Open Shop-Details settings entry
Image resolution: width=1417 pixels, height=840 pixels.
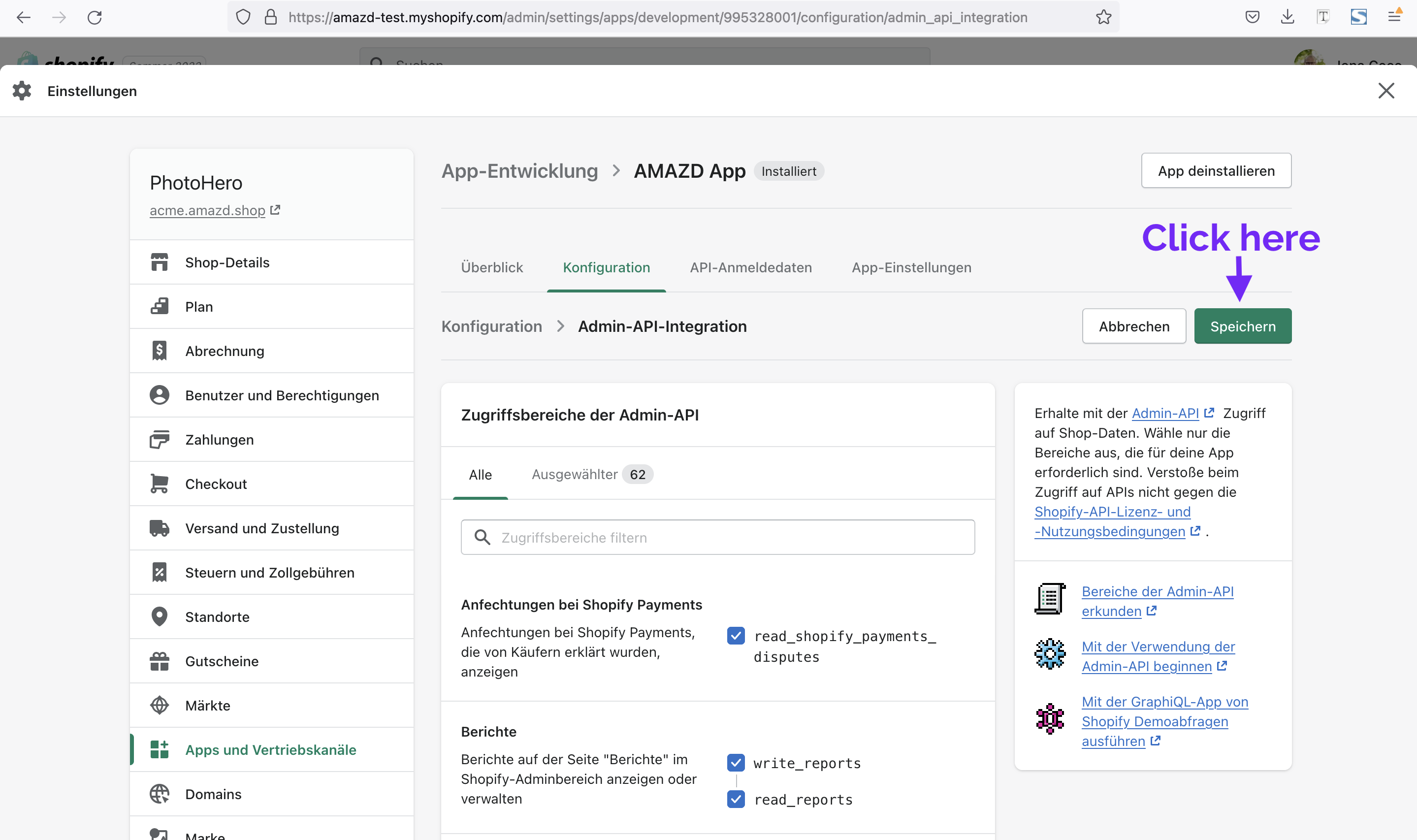coord(272,262)
